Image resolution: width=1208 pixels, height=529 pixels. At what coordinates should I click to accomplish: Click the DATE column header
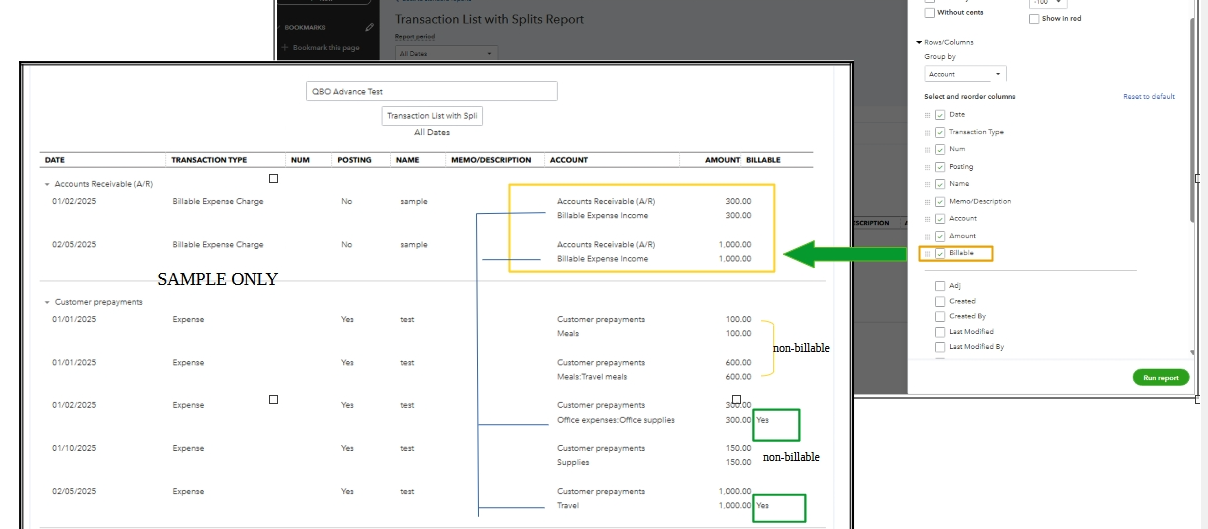point(55,160)
